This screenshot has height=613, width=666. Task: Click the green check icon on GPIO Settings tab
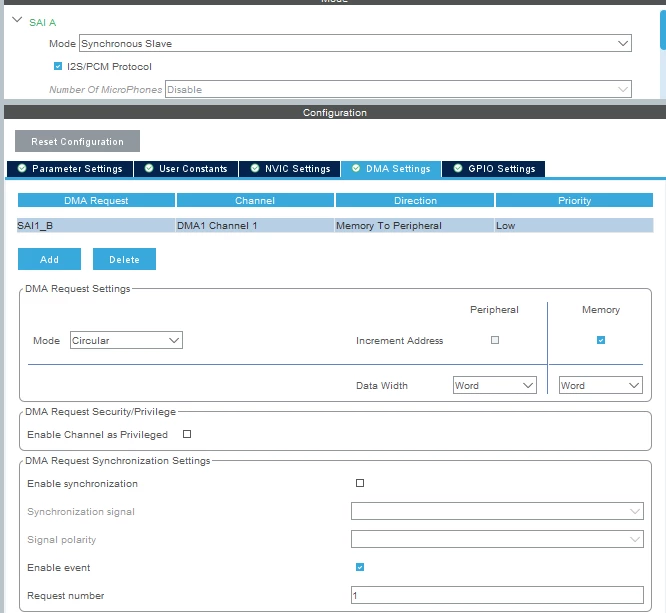tap(458, 168)
